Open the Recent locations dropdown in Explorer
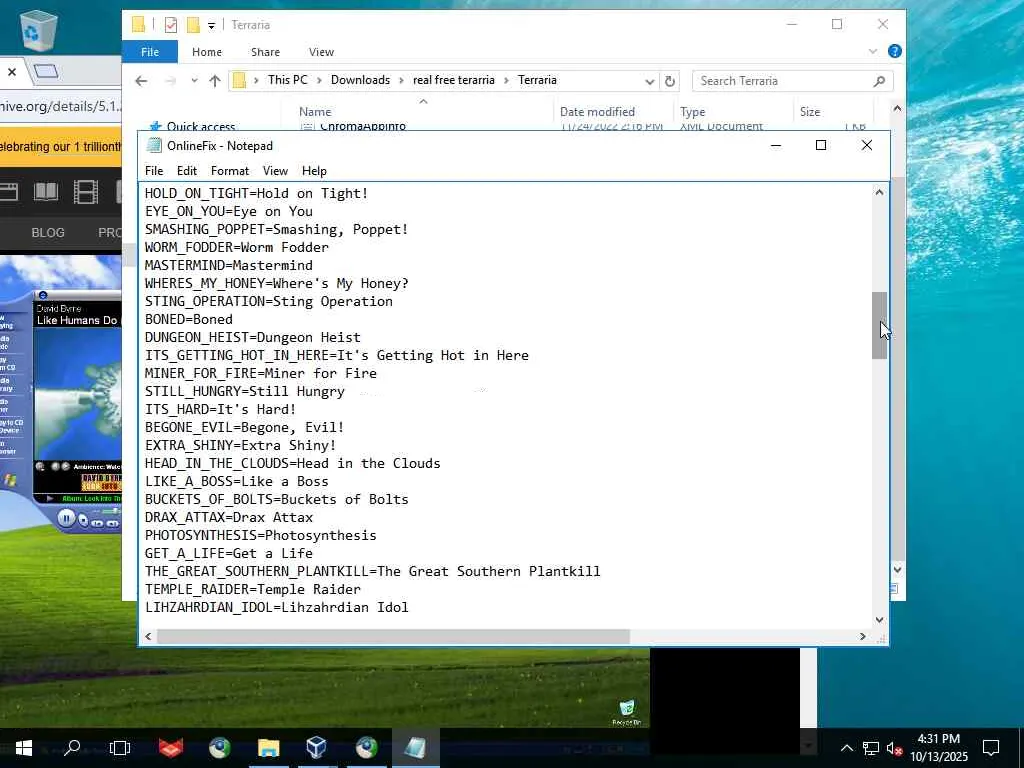1024x768 pixels. [194, 81]
